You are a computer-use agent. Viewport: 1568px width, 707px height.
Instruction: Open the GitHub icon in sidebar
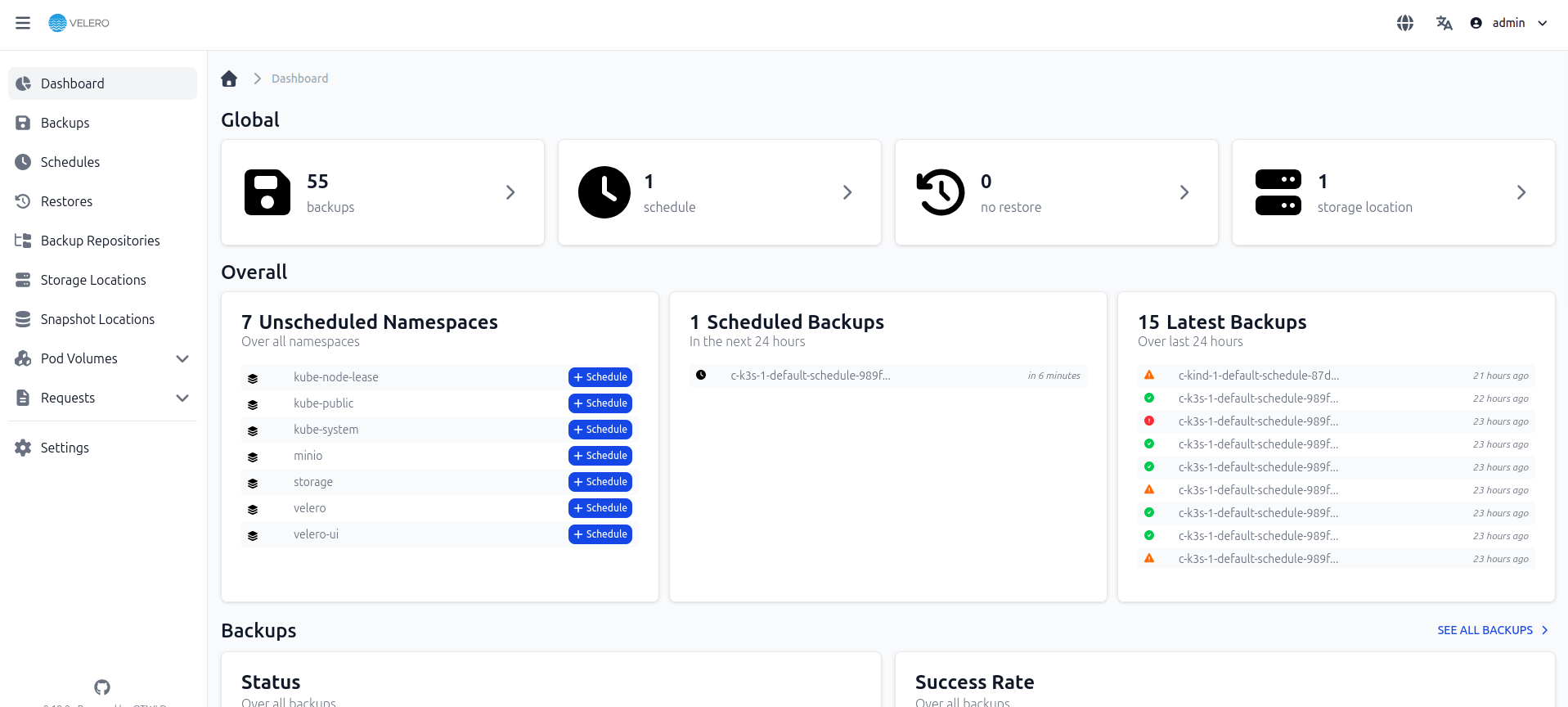(x=102, y=687)
